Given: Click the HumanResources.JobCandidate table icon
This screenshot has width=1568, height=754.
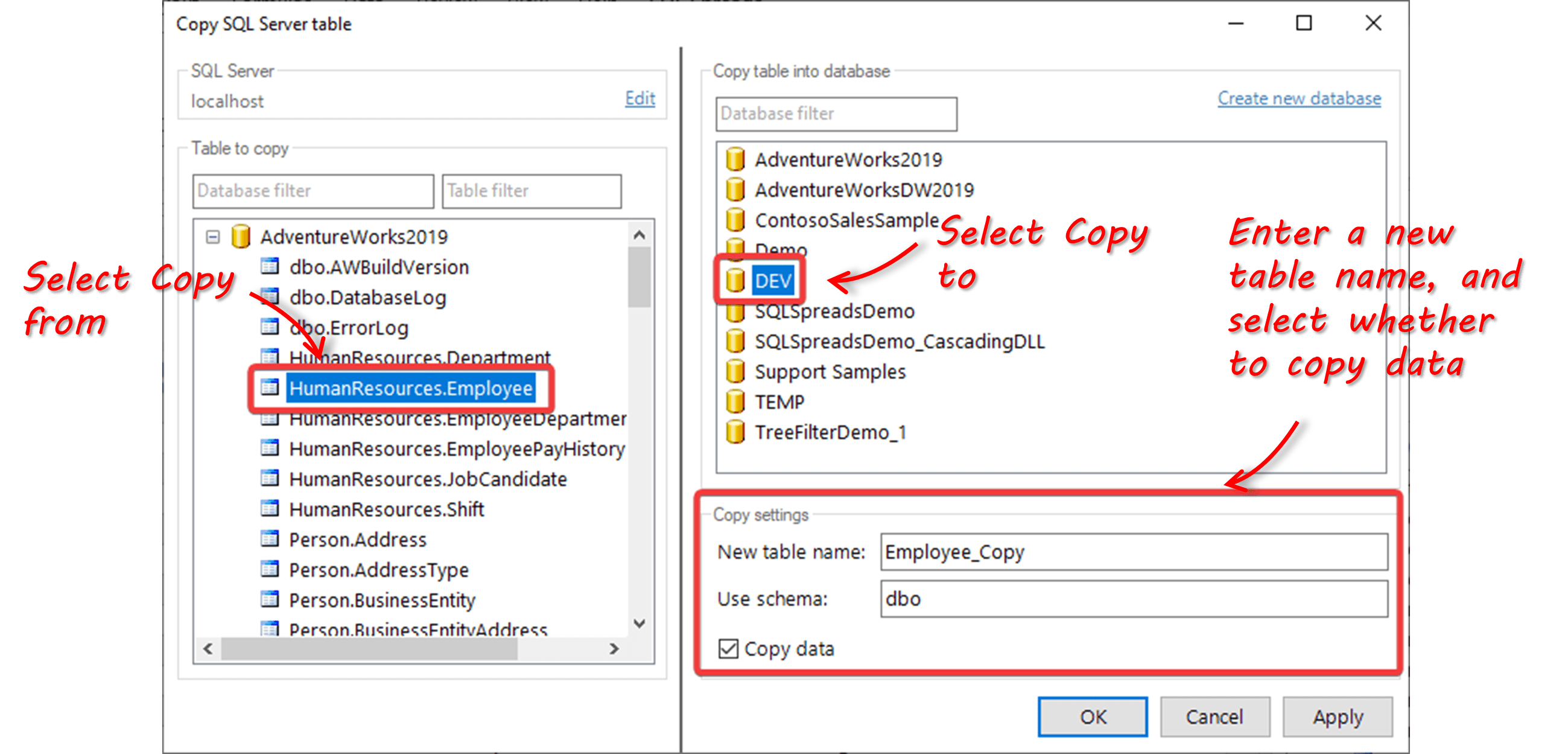Looking at the screenshot, I should pos(270,479).
